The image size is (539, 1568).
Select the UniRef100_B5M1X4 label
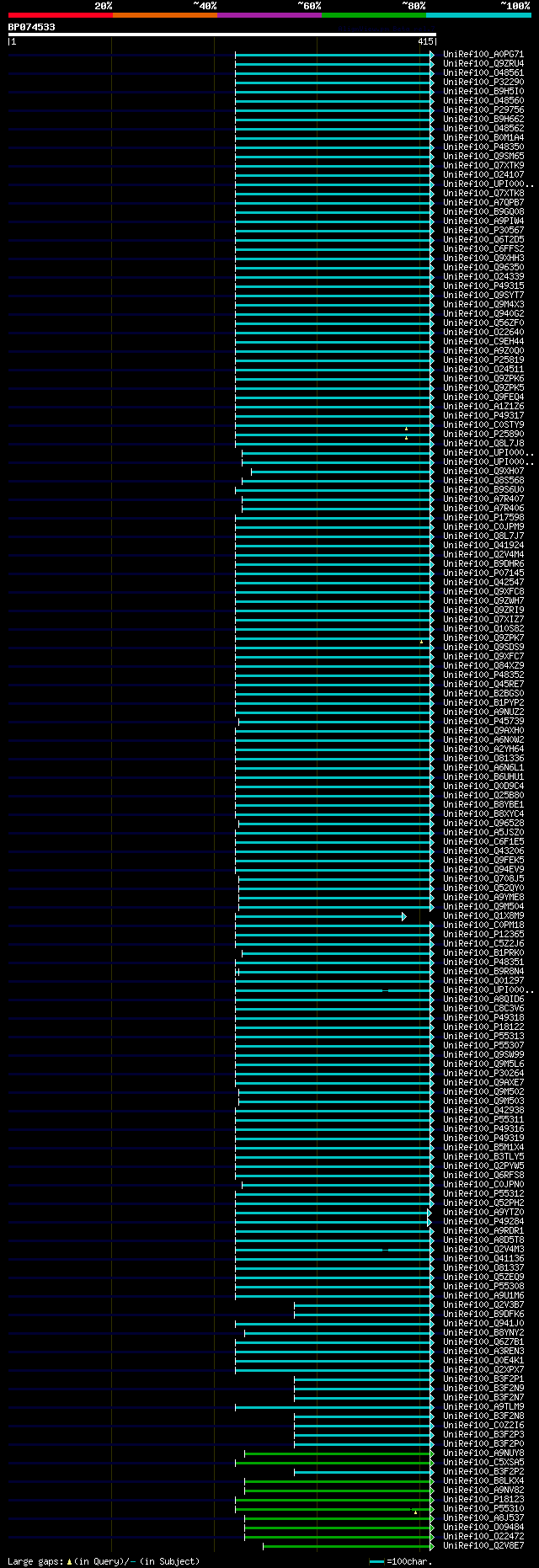(x=483, y=1148)
